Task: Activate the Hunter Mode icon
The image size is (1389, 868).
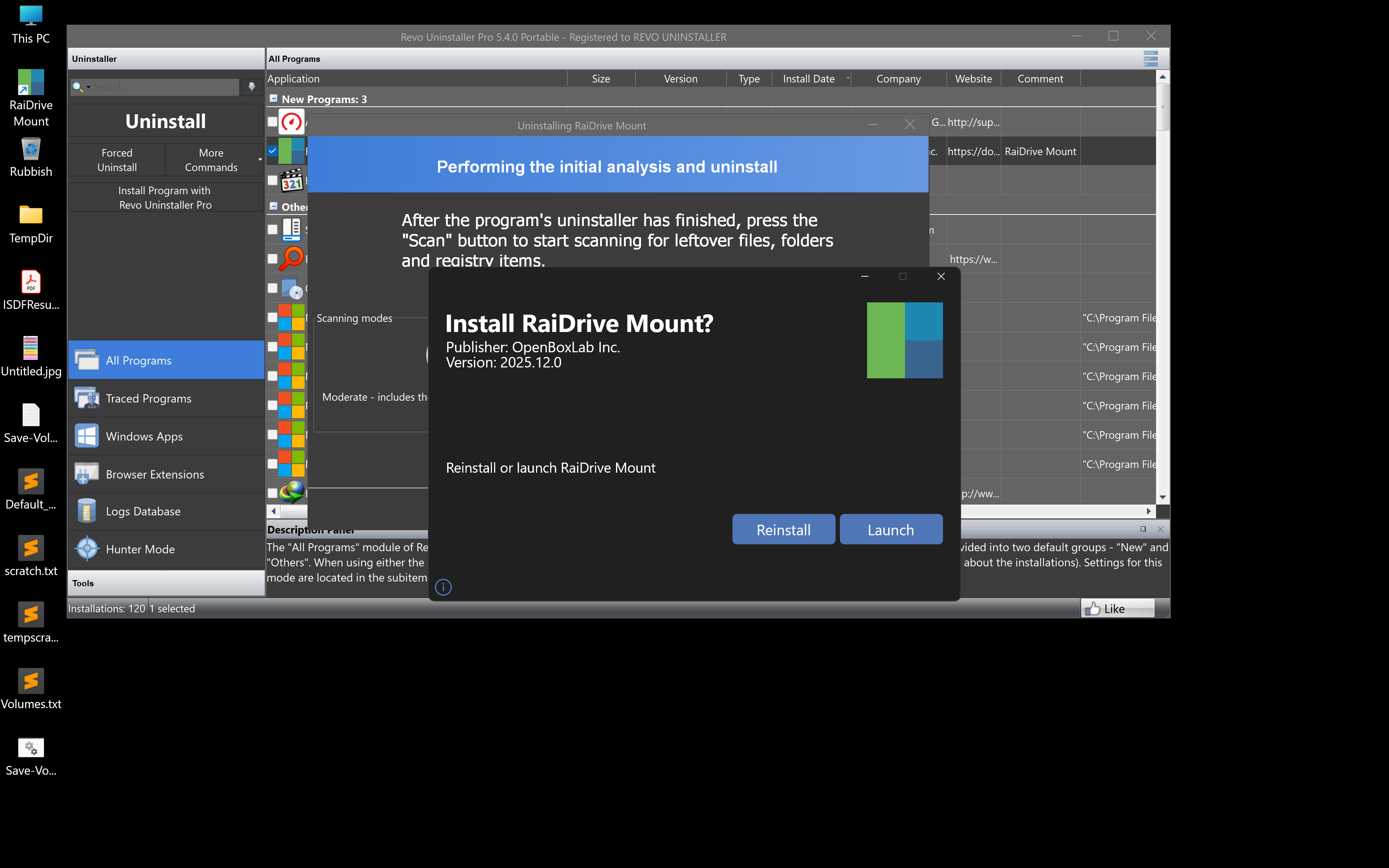Action: tap(87, 549)
